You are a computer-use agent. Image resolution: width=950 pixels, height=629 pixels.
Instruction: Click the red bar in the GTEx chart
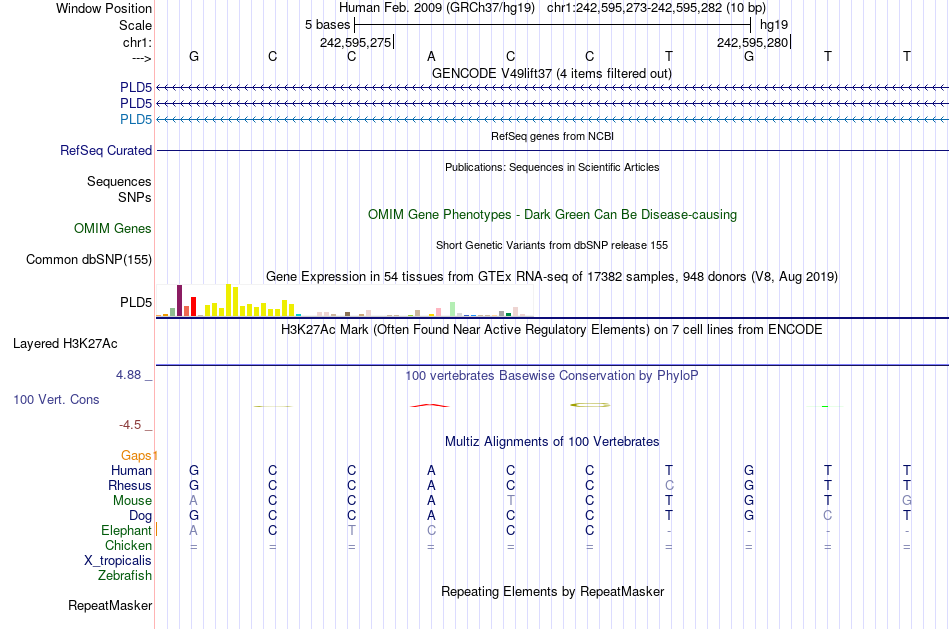[x=193, y=307]
